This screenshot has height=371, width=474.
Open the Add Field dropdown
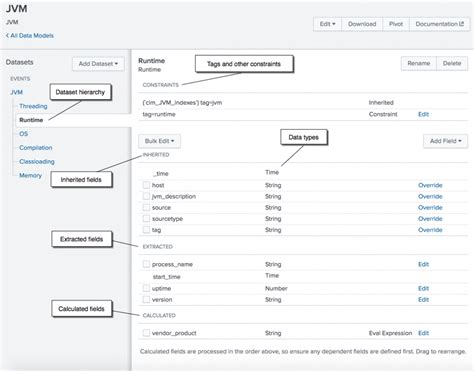(445, 141)
